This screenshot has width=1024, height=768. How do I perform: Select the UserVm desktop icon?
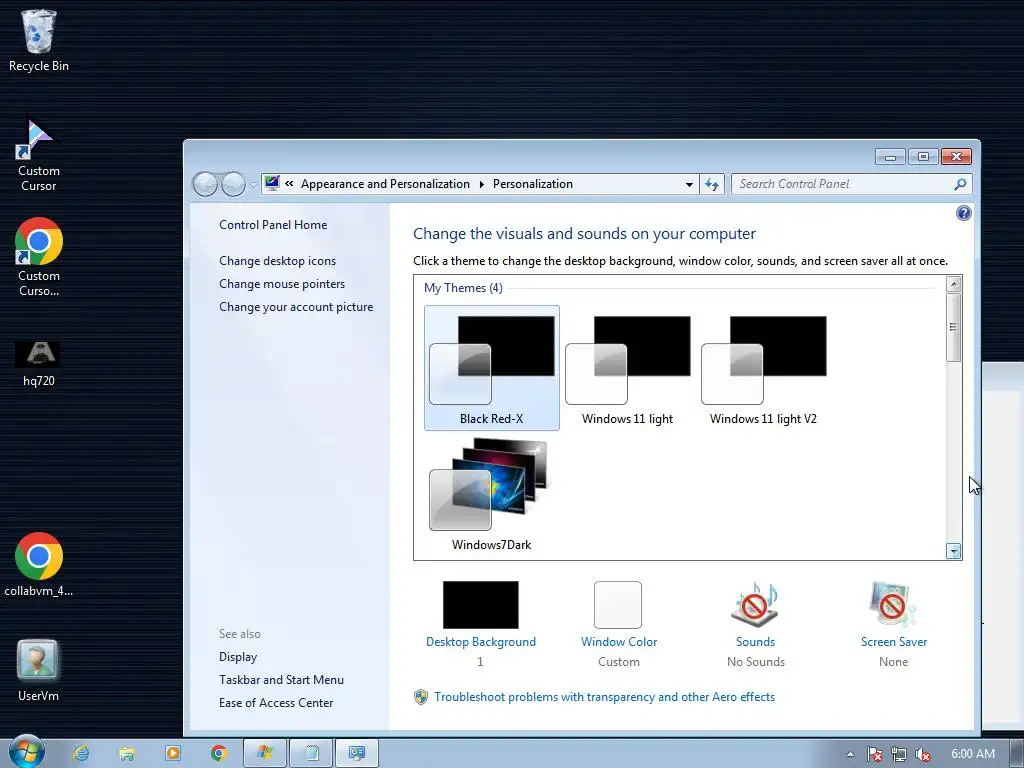[38, 671]
